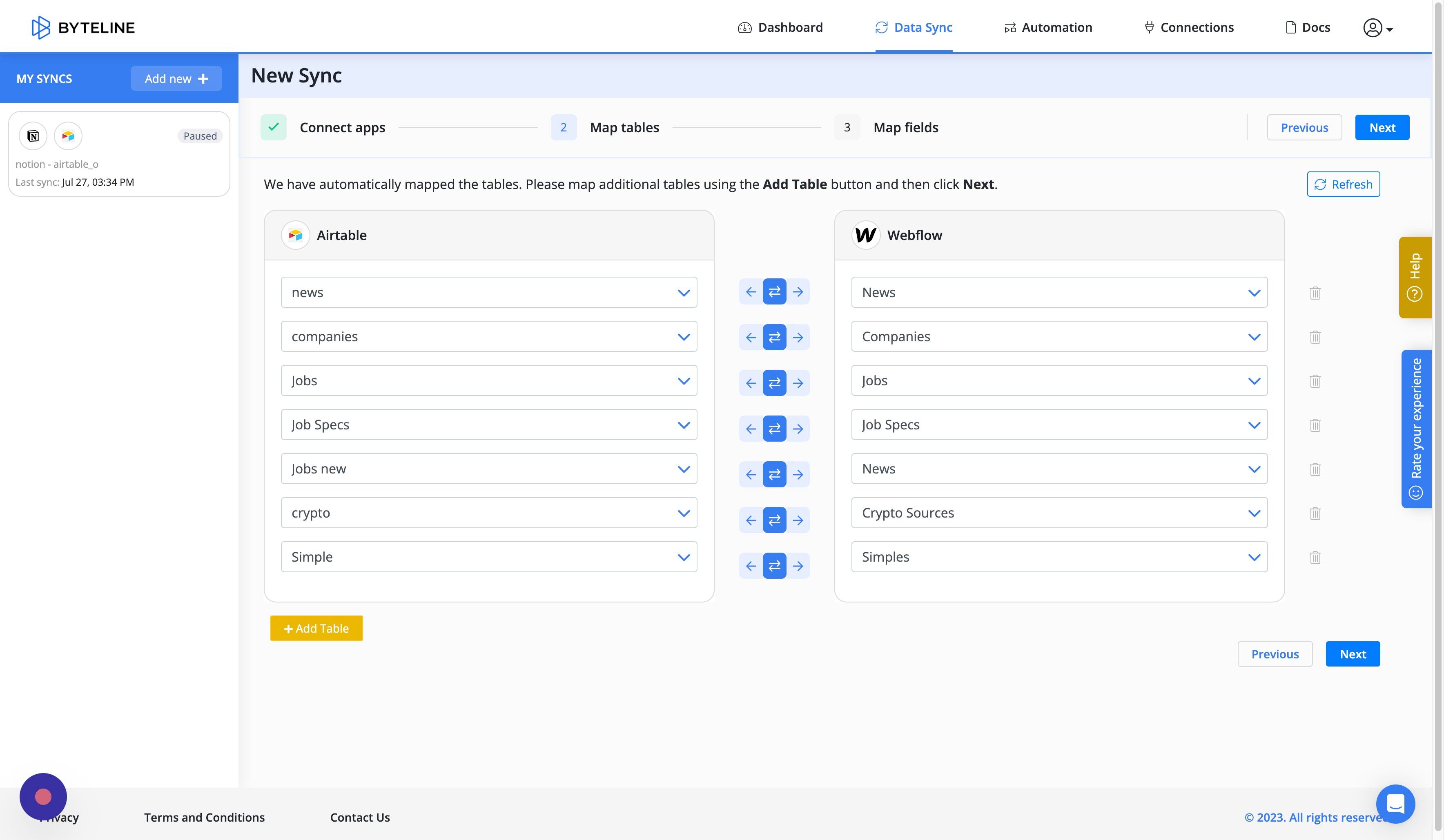Open the Terms and Conditions link
The width and height of the screenshot is (1444, 840).
tap(204, 817)
